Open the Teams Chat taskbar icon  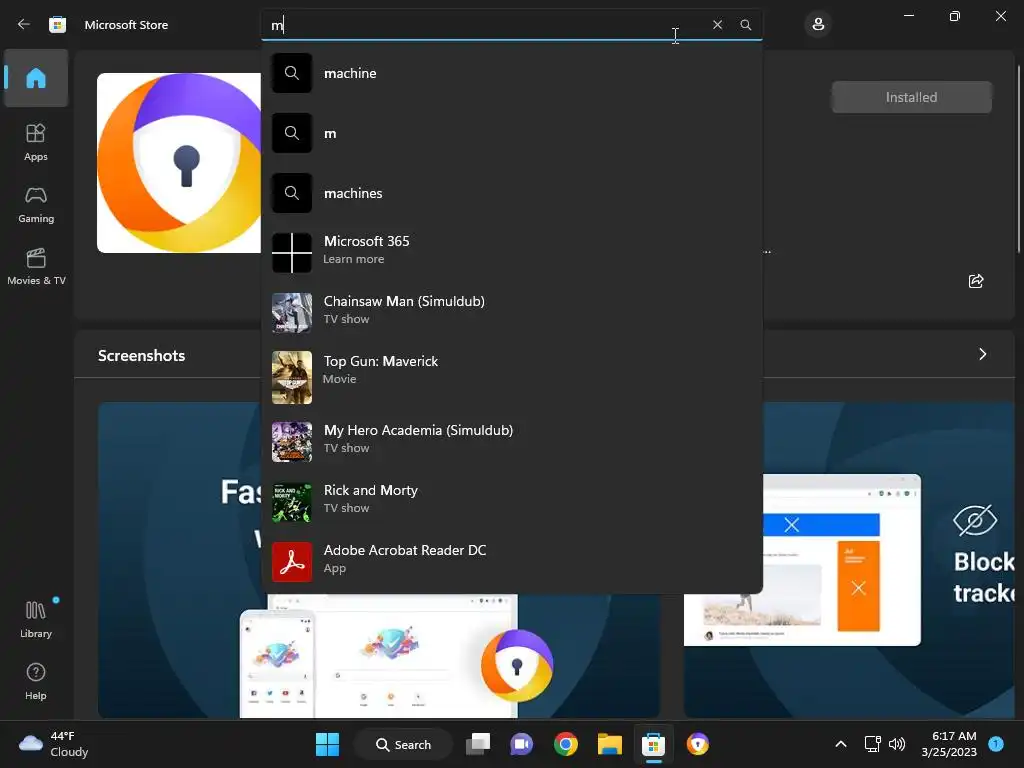522,744
